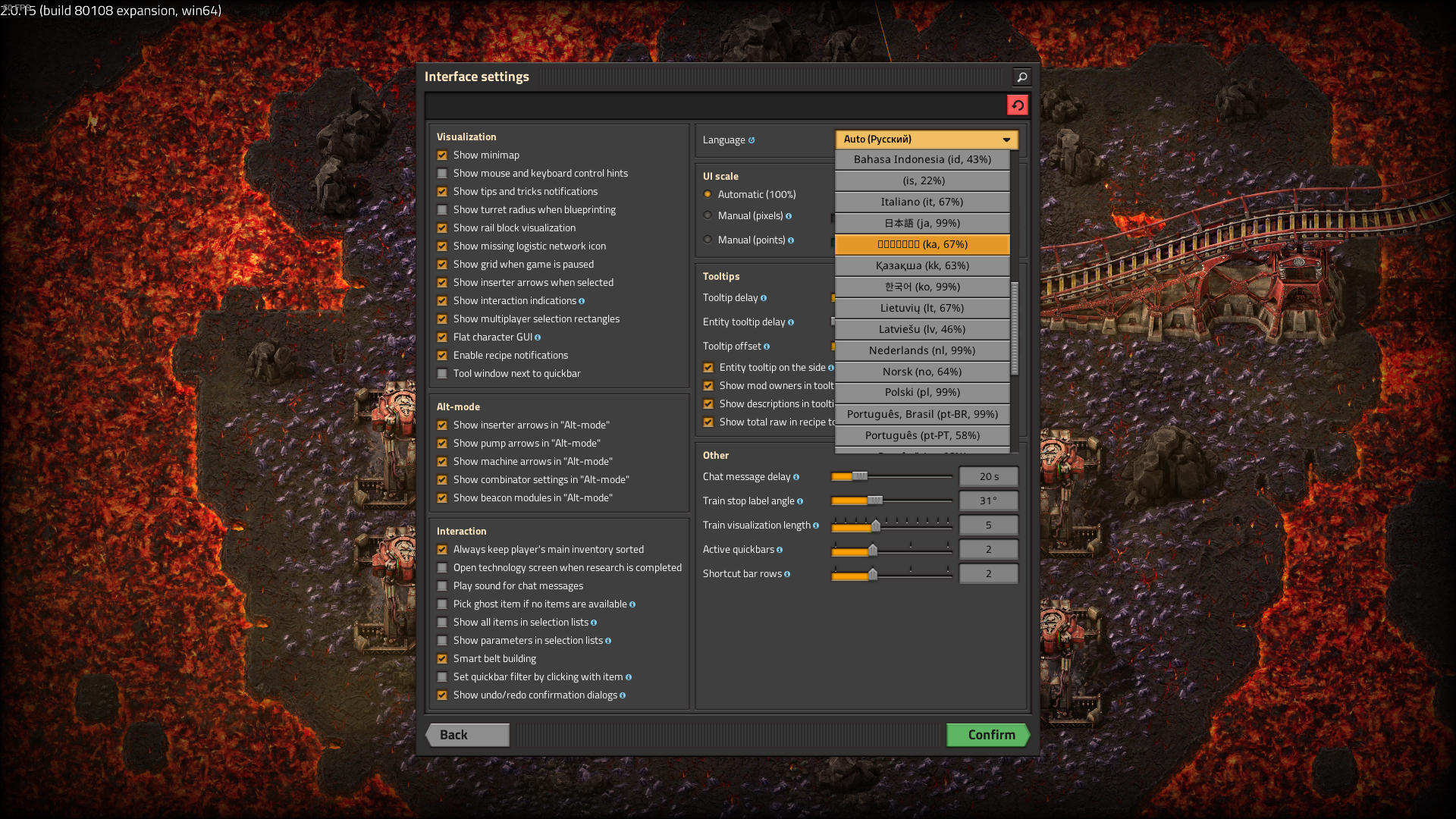Enable Play sound for chat messages

442,586
